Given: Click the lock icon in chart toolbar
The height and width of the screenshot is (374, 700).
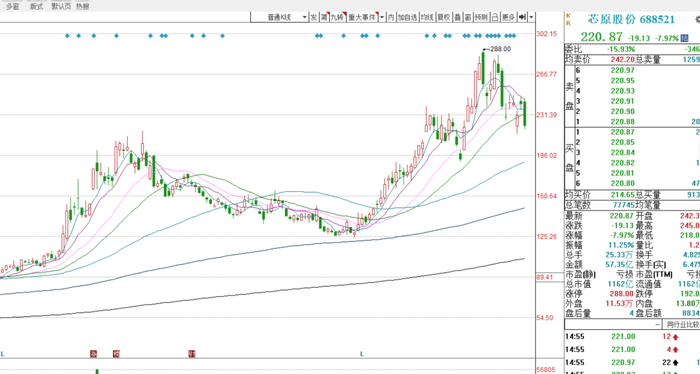Looking at the screenshot, I should click(495, 17).
